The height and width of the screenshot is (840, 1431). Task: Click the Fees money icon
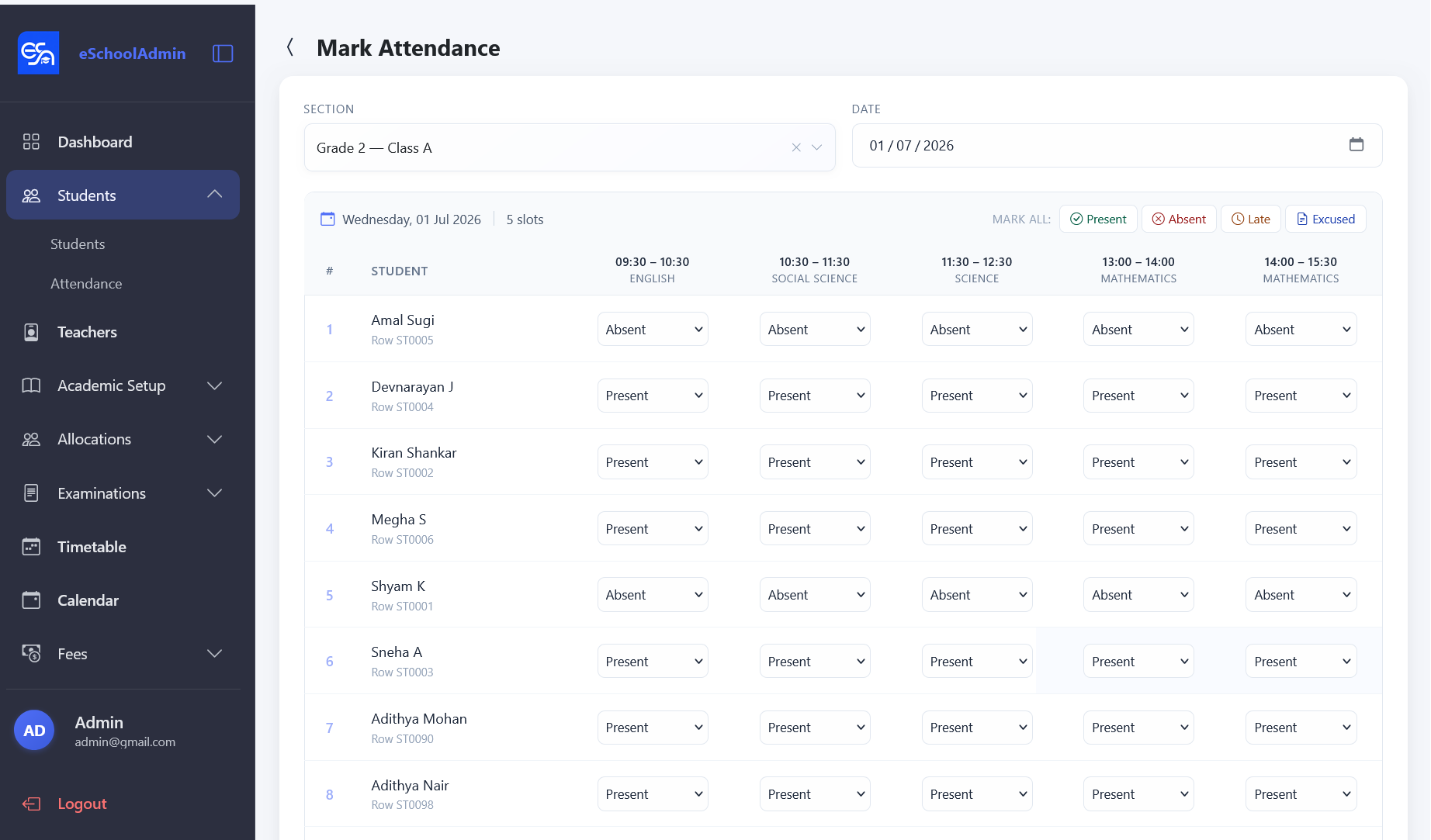(x=31, y=654)
